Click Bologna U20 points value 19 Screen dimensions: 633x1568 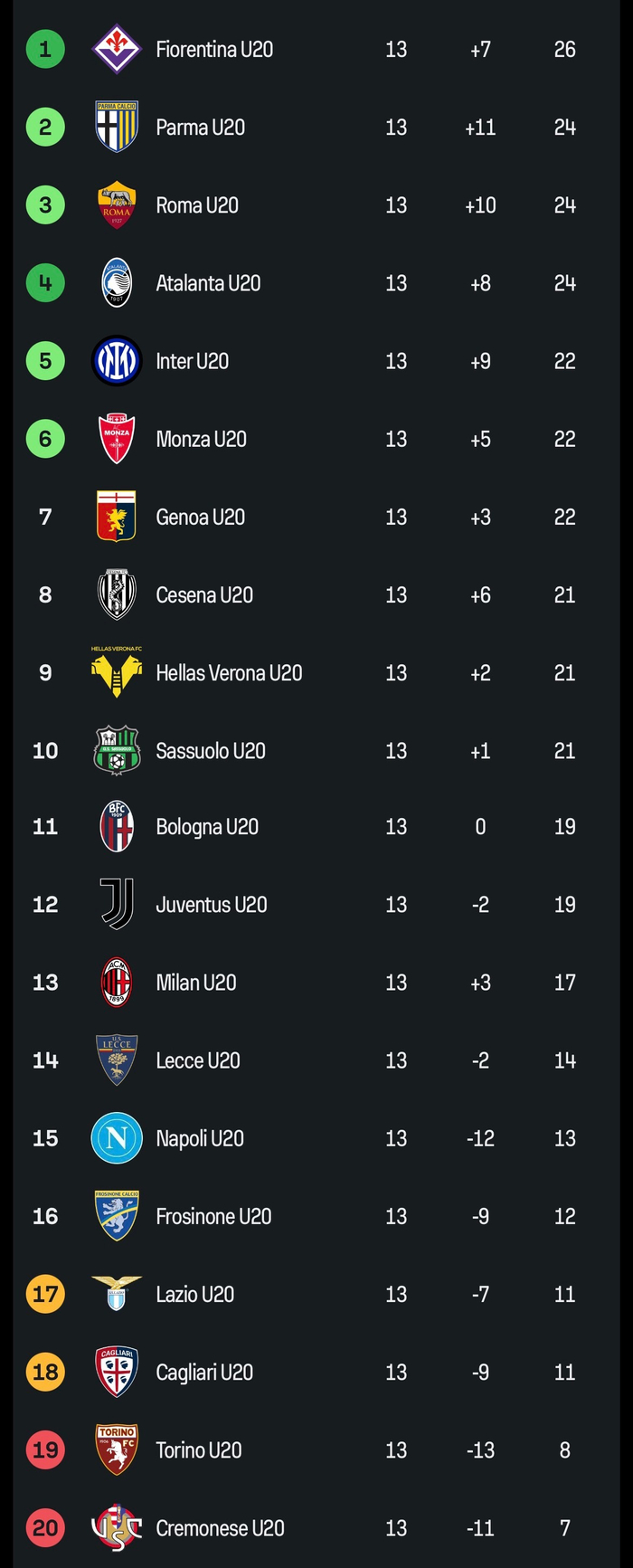564,826
